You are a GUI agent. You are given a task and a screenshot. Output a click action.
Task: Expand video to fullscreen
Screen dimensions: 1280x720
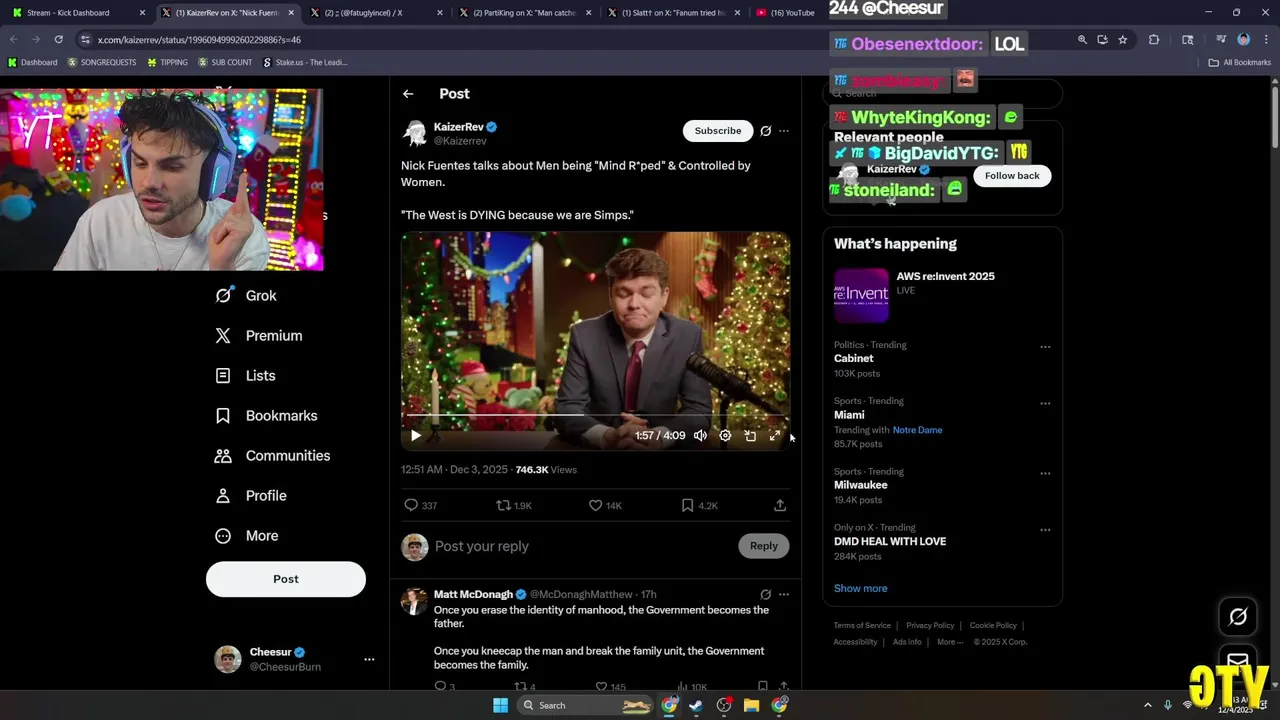[x=775, y=436]
